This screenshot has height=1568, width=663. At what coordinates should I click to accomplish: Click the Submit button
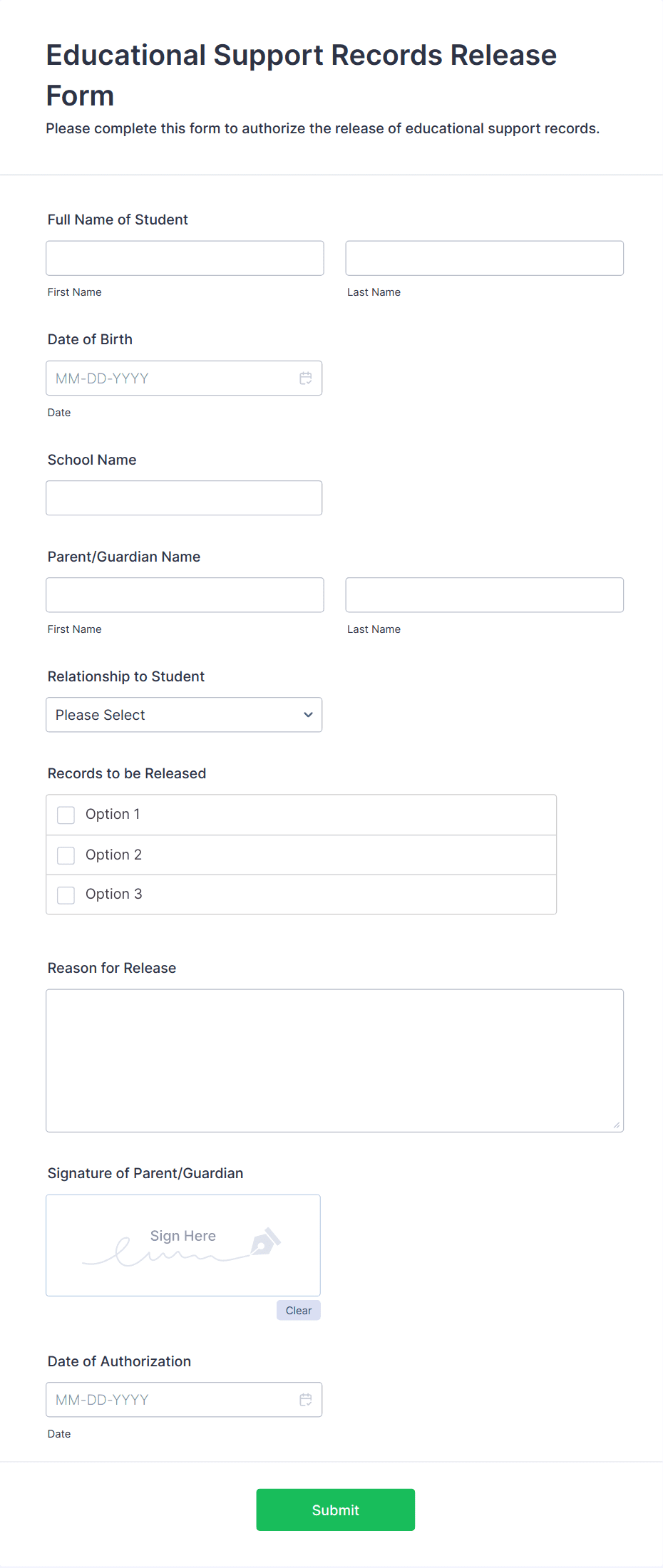click(335, 1509)
